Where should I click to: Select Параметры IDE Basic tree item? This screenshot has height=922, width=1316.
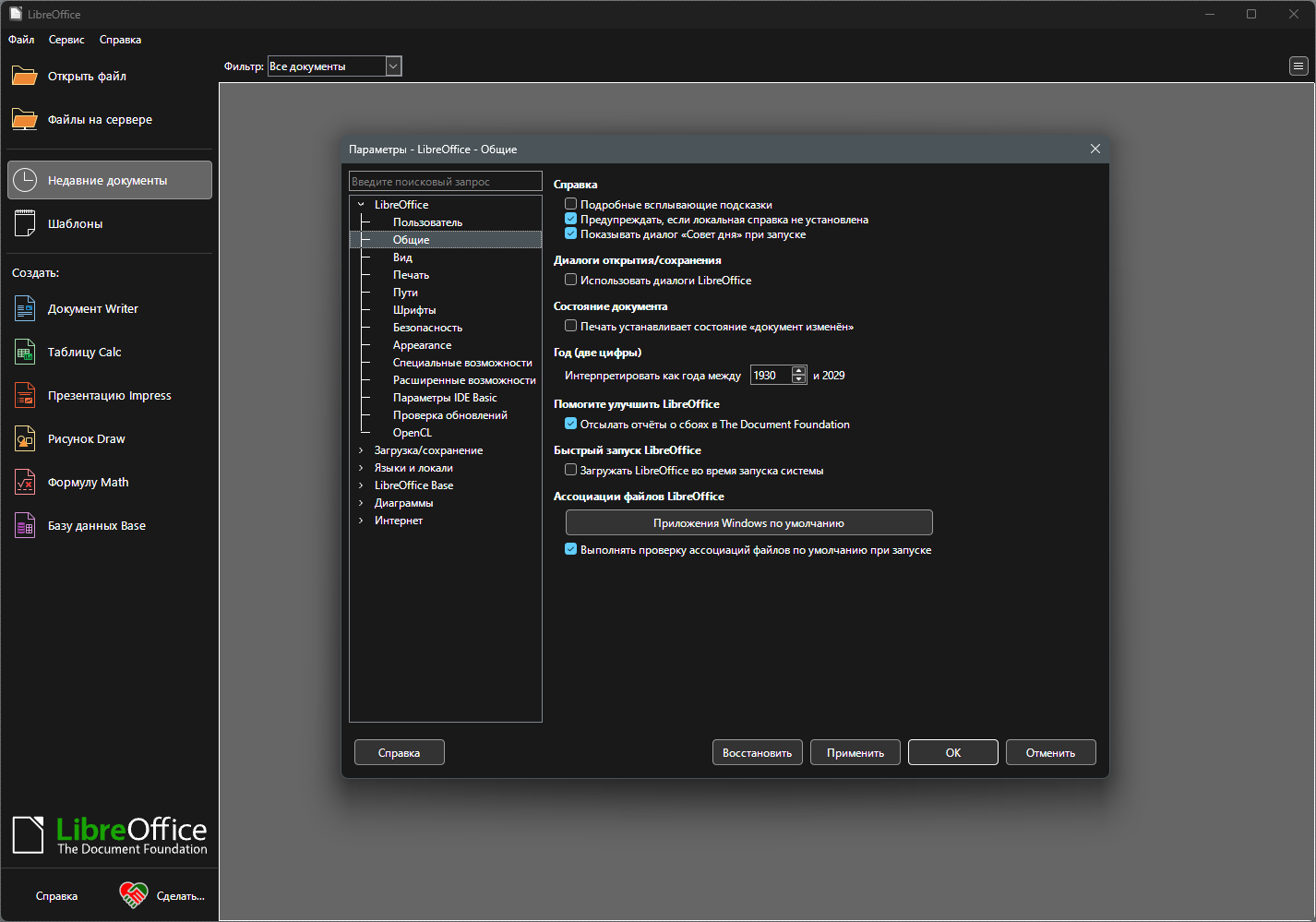[x=445, y=398]
